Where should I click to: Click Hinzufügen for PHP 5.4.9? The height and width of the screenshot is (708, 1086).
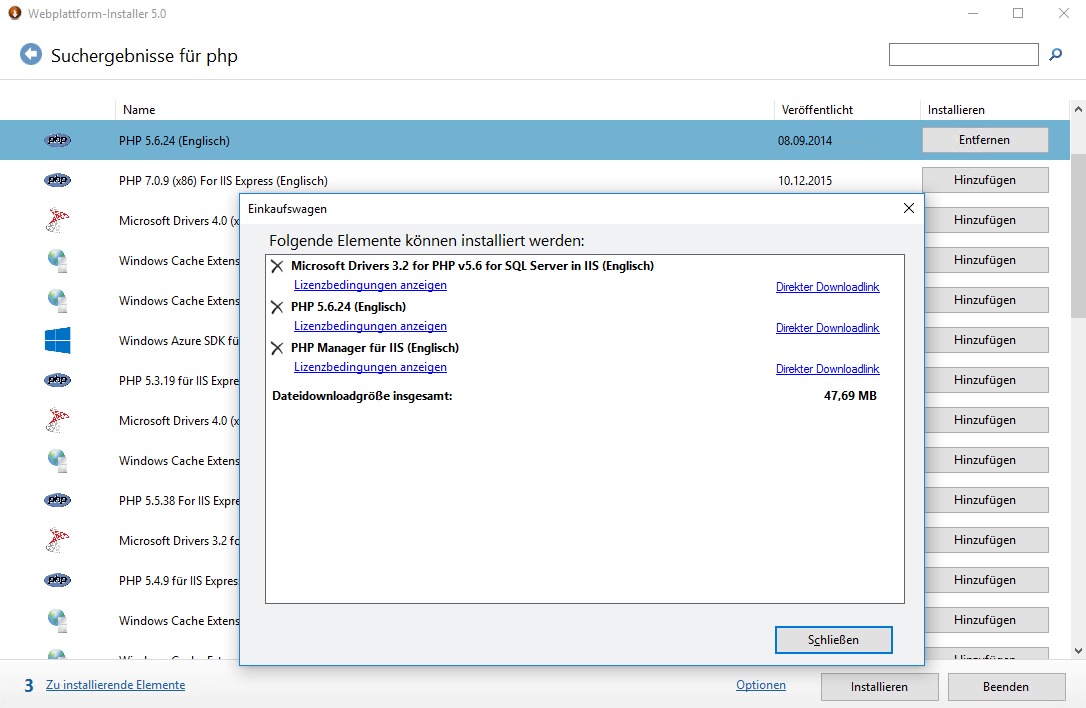coord(984,580)
